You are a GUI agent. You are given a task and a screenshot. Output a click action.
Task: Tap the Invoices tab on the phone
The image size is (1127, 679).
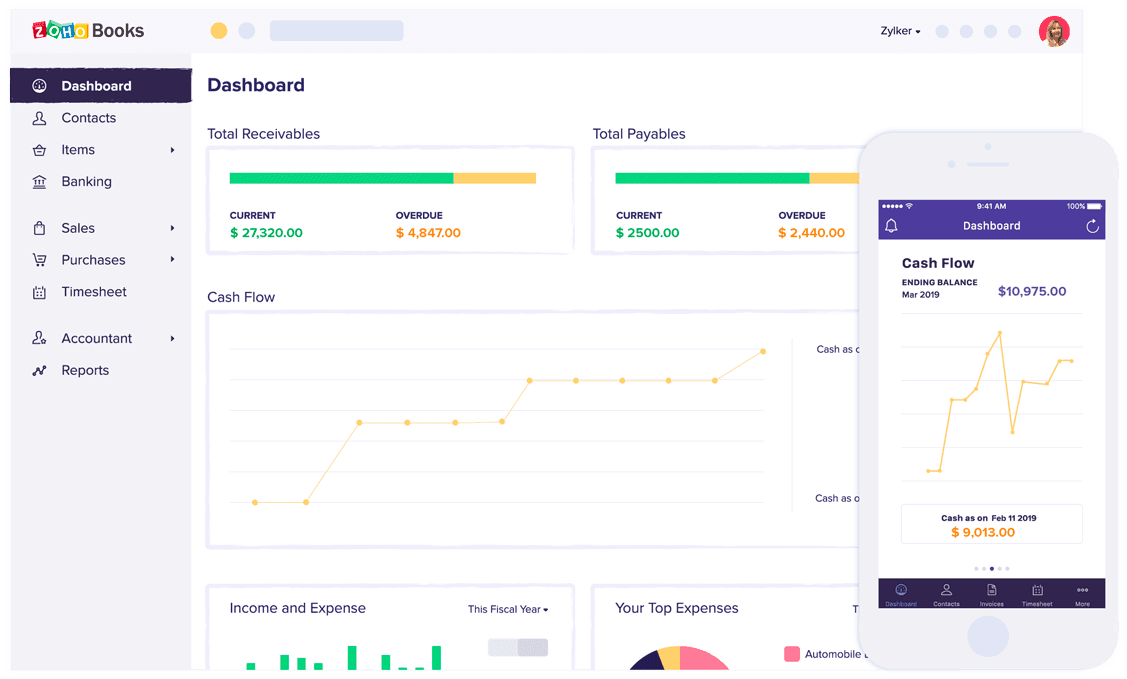pyautogui.click(x=991, y=594)
